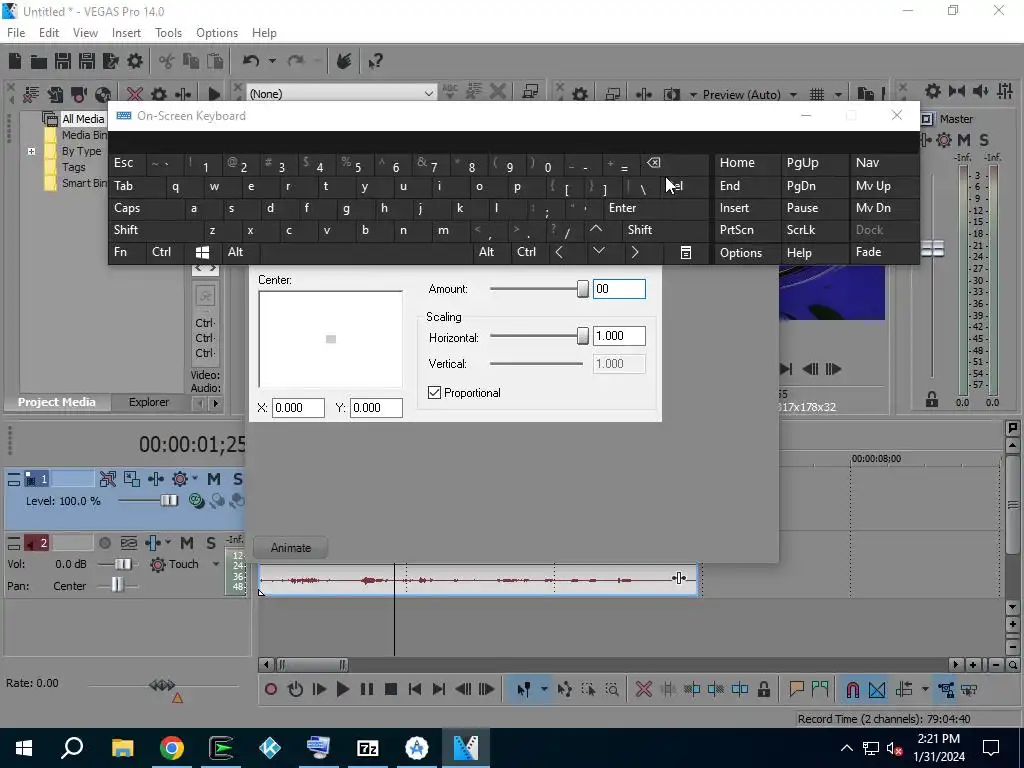1024x768 pixels.
Task: Open Google Chrome from the taskbar
Action: [172, 747]
